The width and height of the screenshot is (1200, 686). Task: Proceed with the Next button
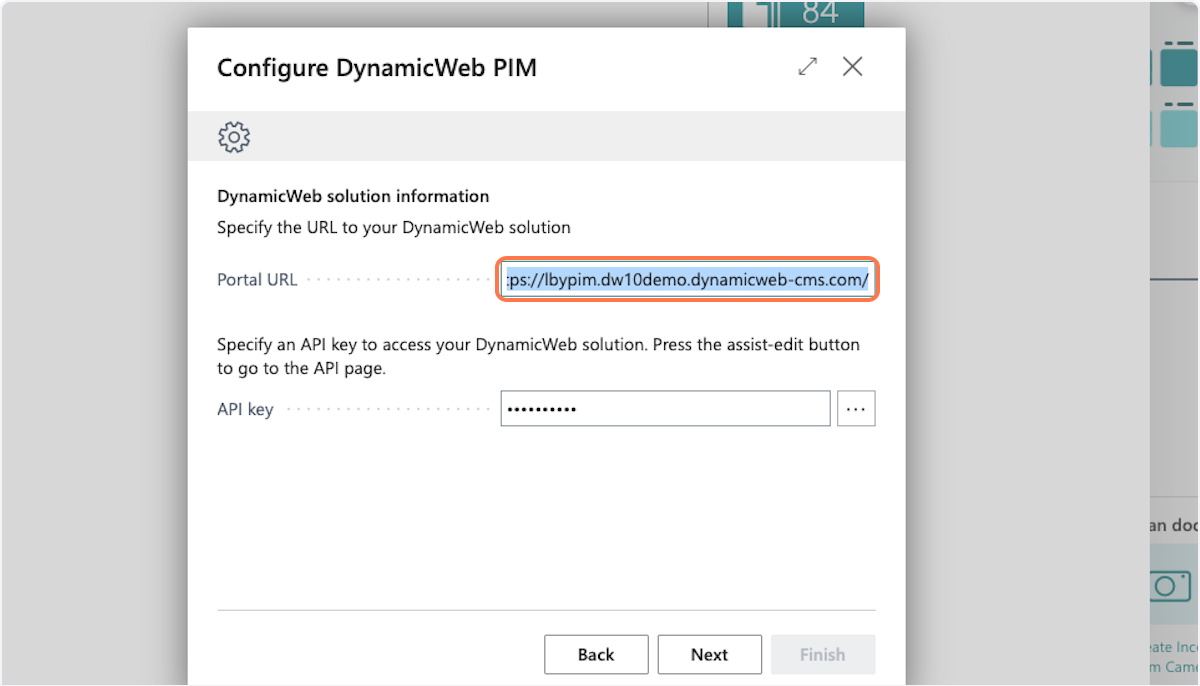coord(709,654)
